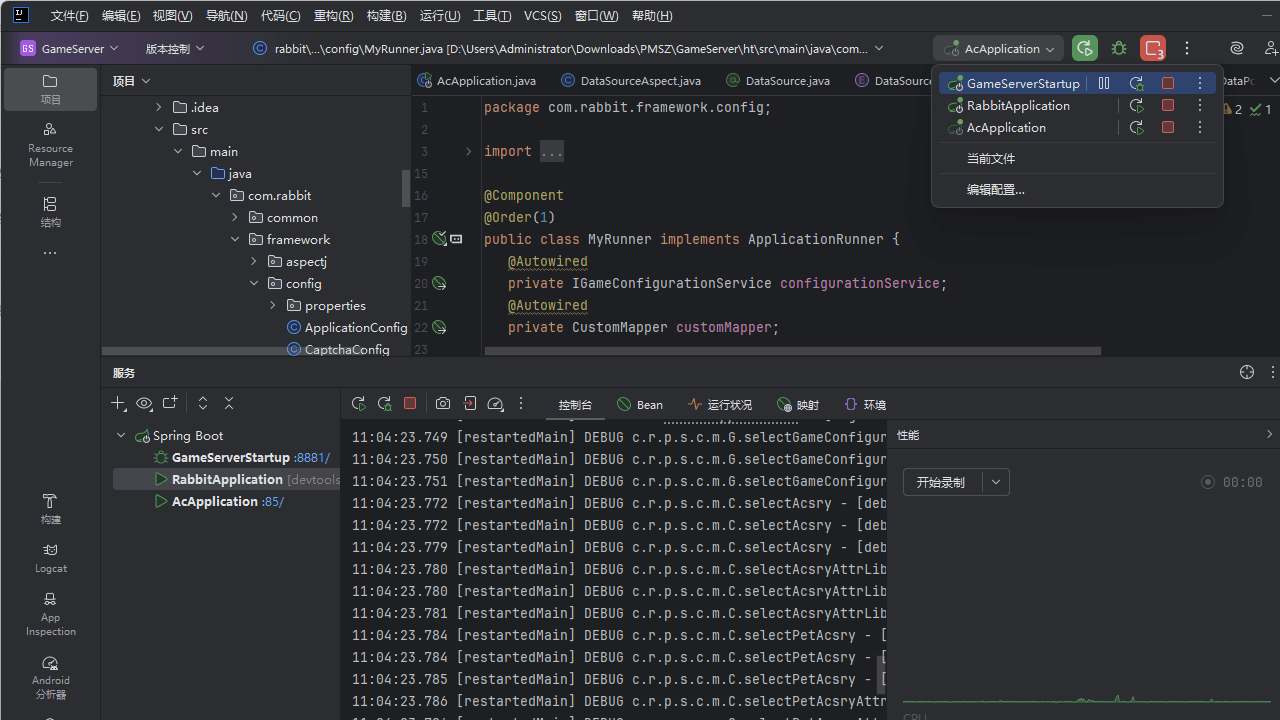Toggle the eye view options in Services
The width and height of the screenshot is (1280, 720).
coord(145,404)
